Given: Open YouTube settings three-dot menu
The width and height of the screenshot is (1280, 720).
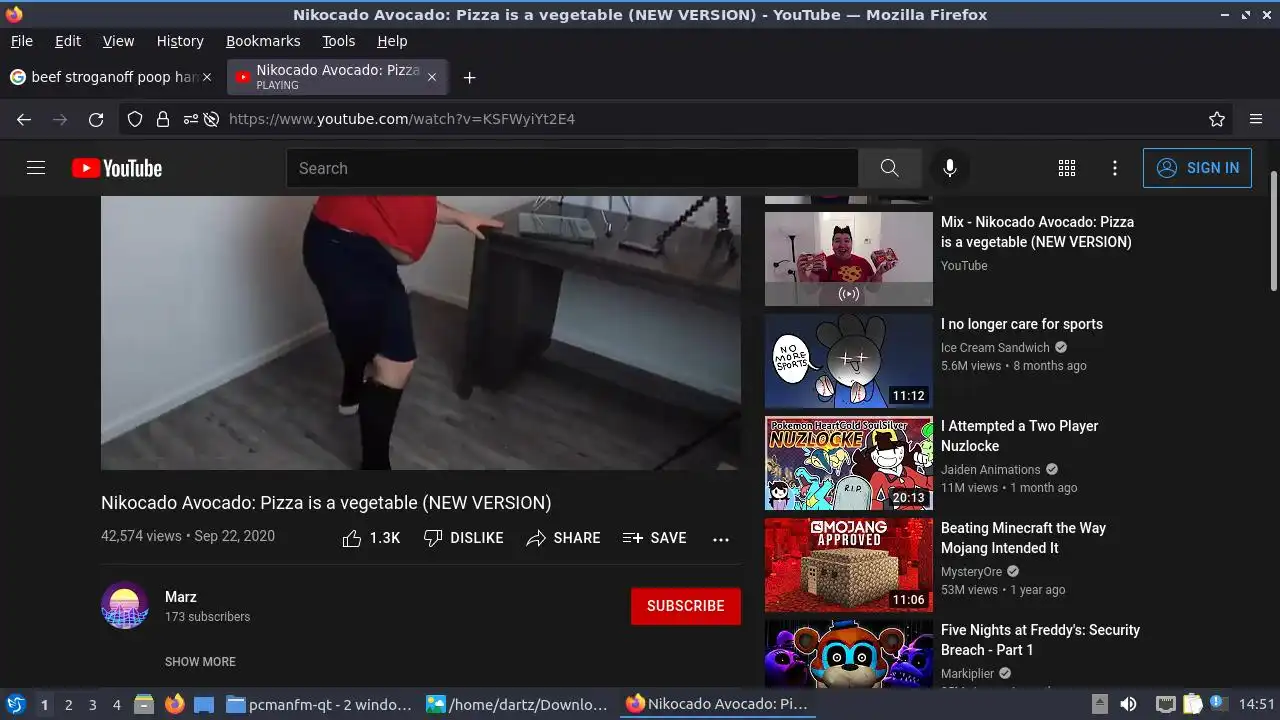Looking at the screenshot, I should (x=1115, y=168).
